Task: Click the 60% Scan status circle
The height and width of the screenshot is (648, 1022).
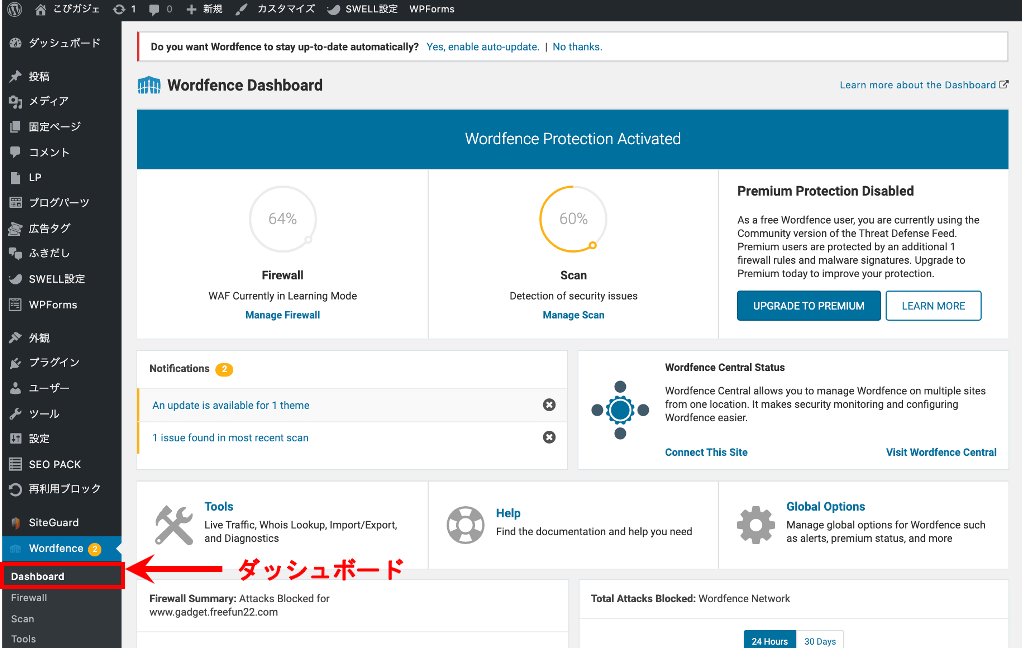Action: point(574,219)
